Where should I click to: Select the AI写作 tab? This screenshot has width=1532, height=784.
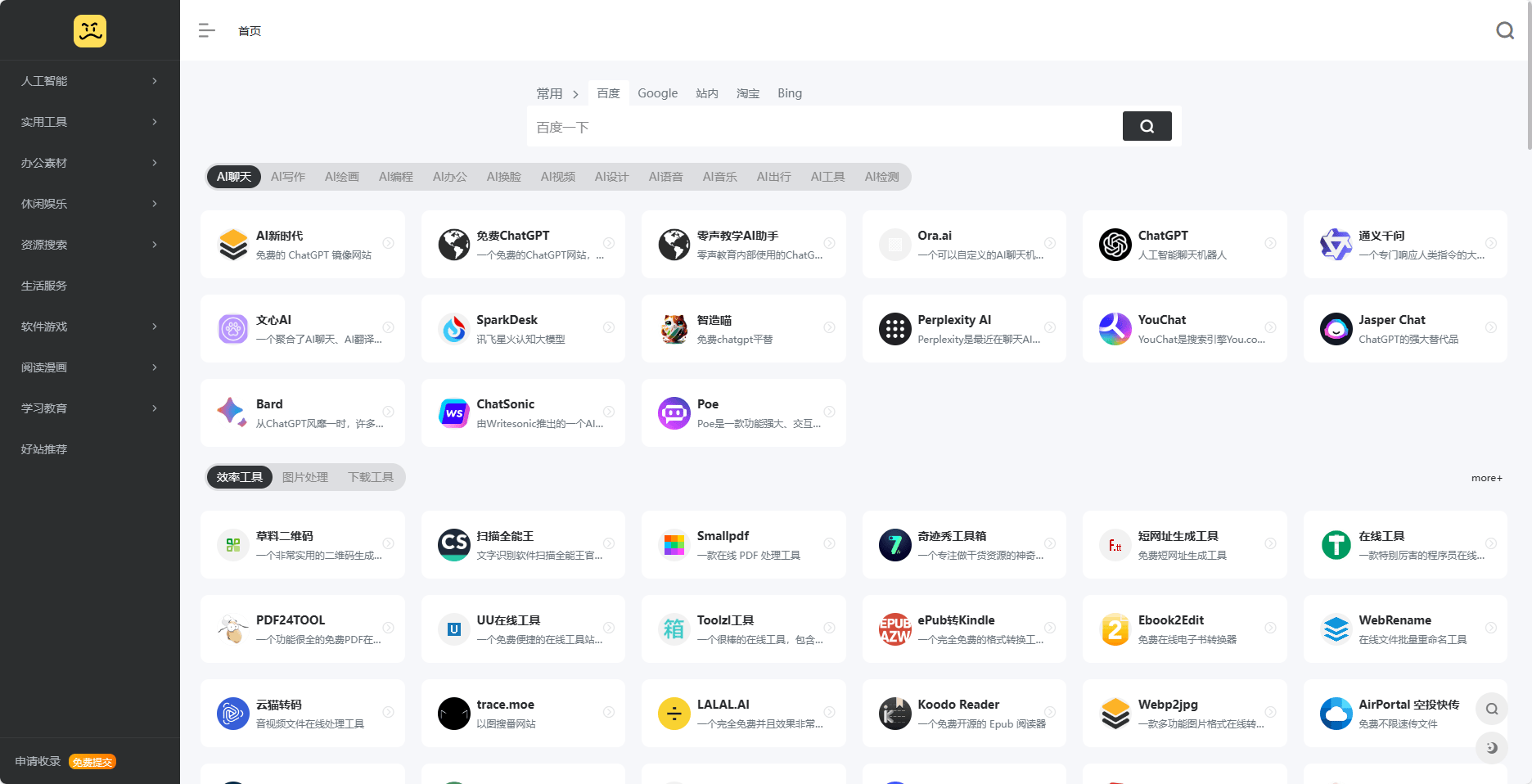coord(288,177)
